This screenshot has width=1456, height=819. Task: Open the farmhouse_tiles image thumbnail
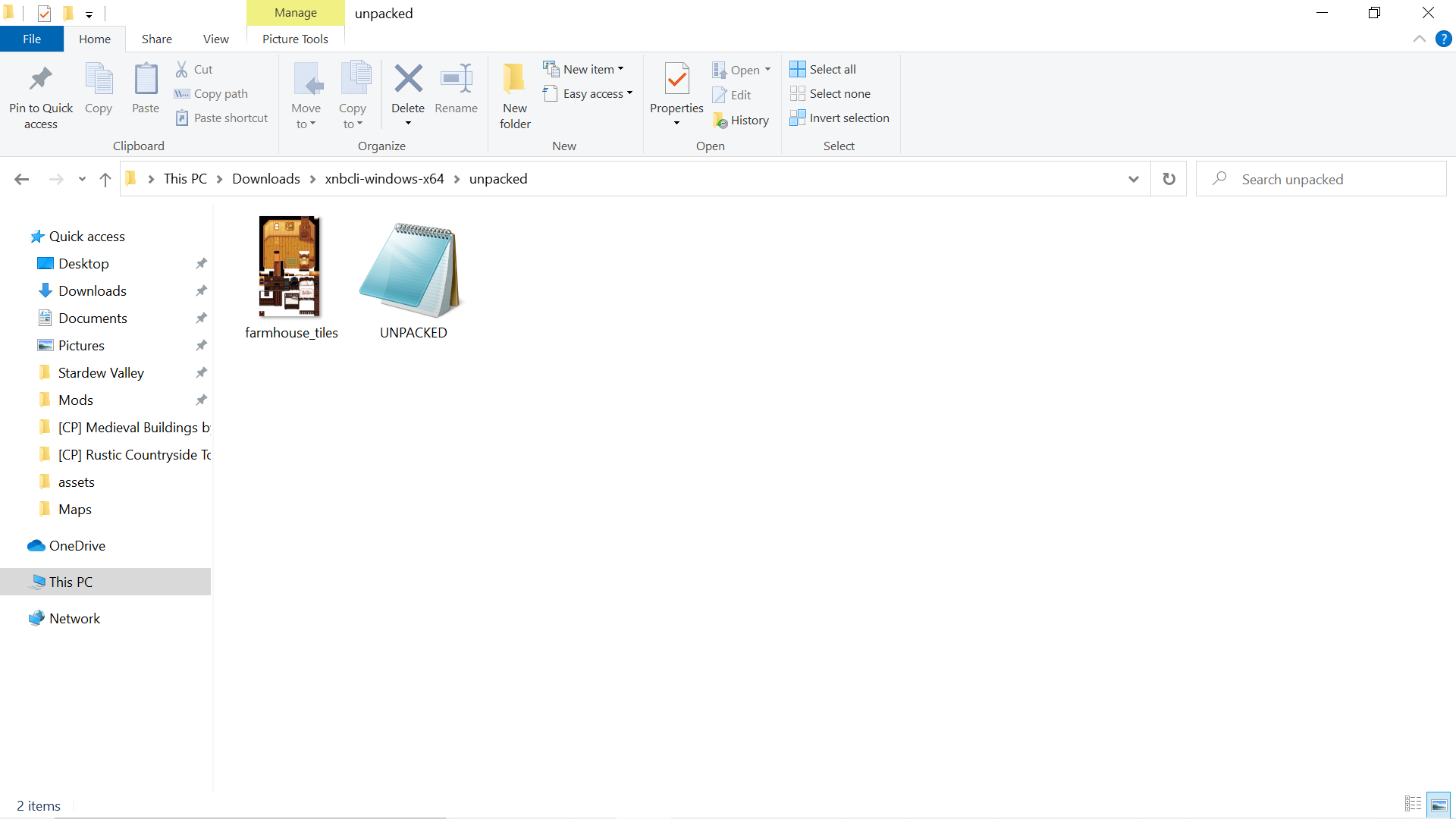tap(290, 266)
